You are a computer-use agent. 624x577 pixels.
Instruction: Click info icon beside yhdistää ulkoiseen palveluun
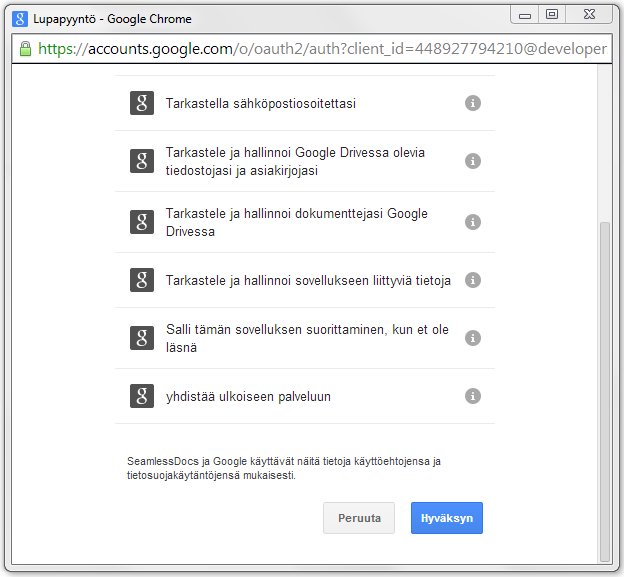tap(473, 396)
